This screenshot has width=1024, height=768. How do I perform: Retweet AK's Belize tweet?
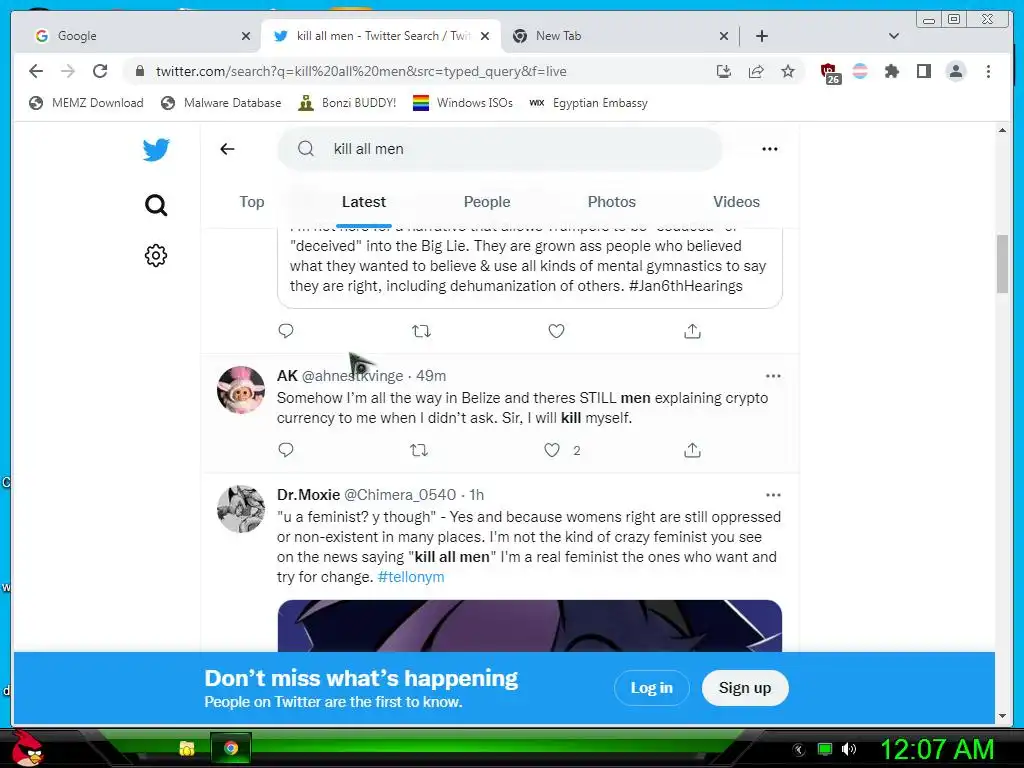(x=419, y=450)
